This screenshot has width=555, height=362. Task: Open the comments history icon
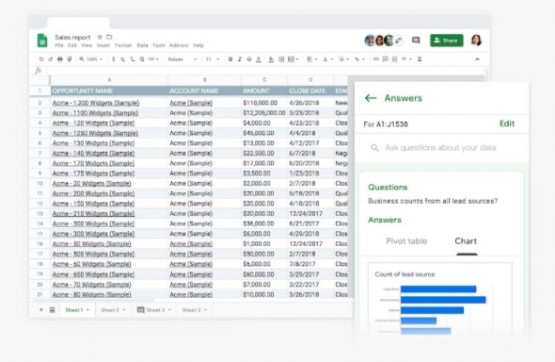[x=416, y=40]
